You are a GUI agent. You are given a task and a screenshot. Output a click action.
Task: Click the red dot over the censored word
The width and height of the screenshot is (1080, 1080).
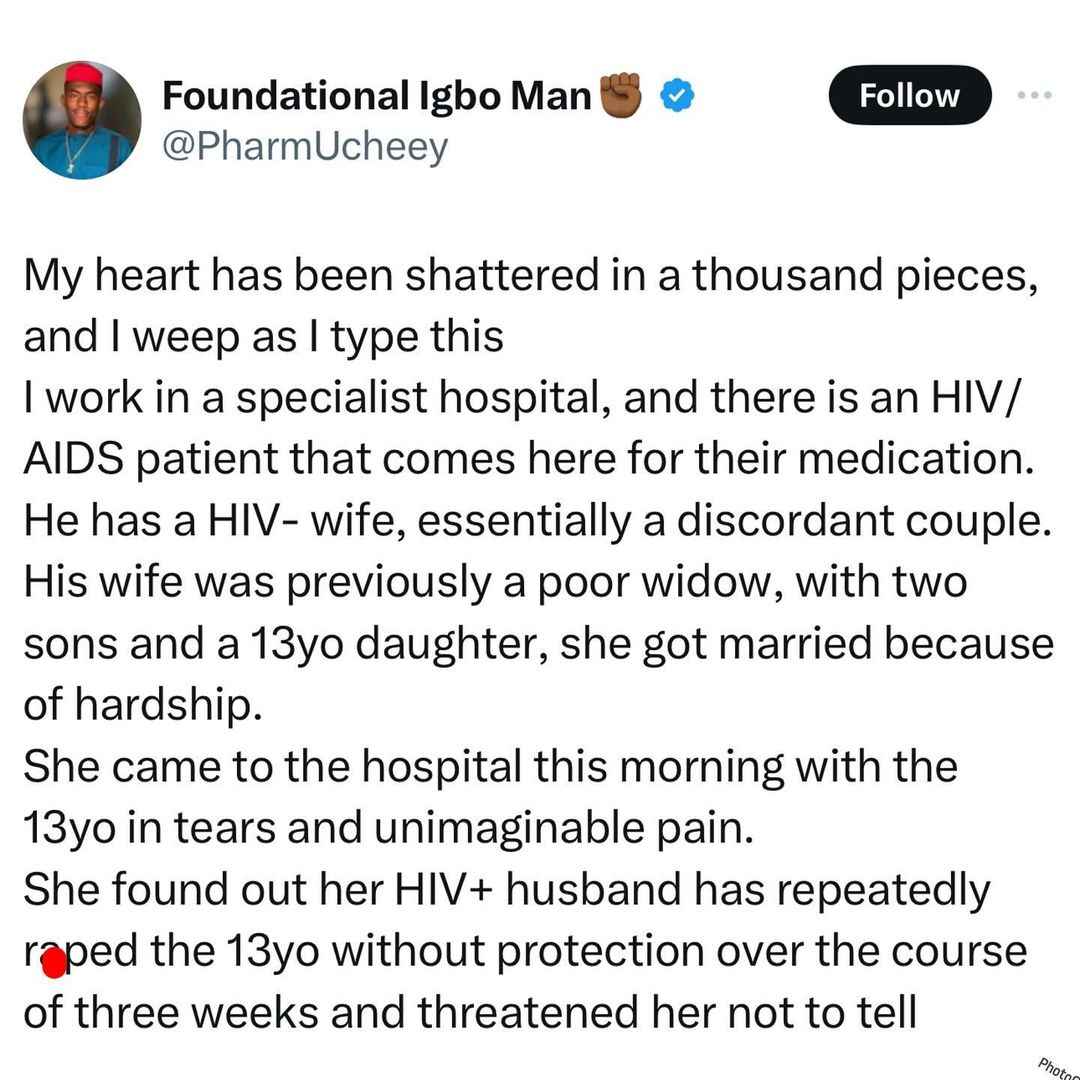(54, 963)
